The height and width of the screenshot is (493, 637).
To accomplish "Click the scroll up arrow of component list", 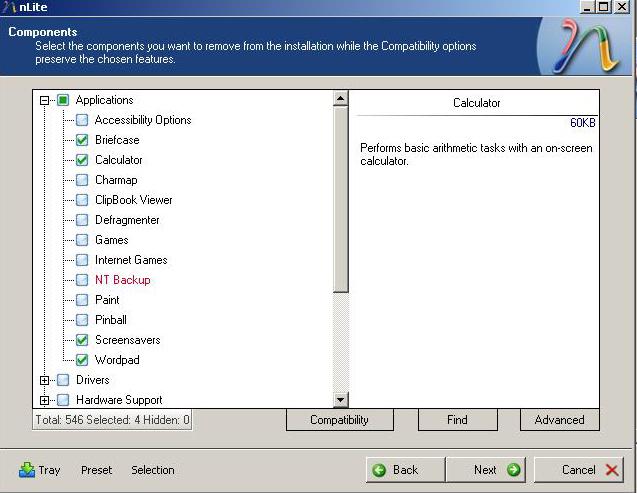I will coord(340,98).
